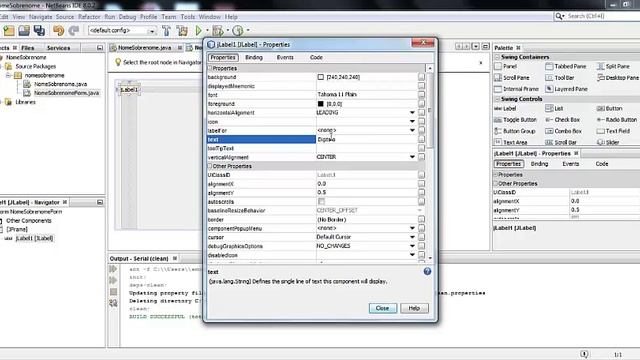
Task: Click the text property value field
Action: tap(367, 139)
